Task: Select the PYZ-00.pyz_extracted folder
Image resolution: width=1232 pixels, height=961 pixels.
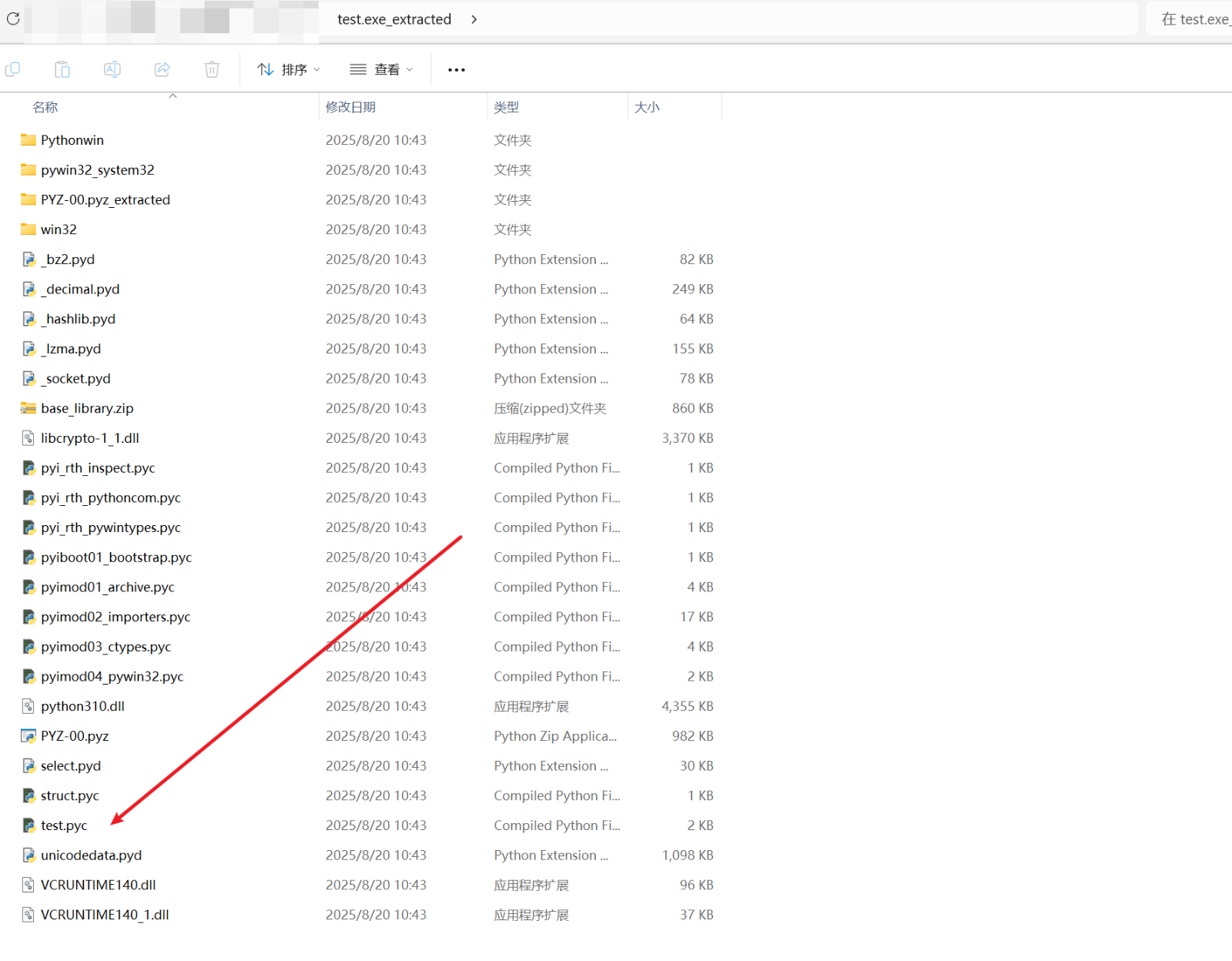Action: pos(105,200)
